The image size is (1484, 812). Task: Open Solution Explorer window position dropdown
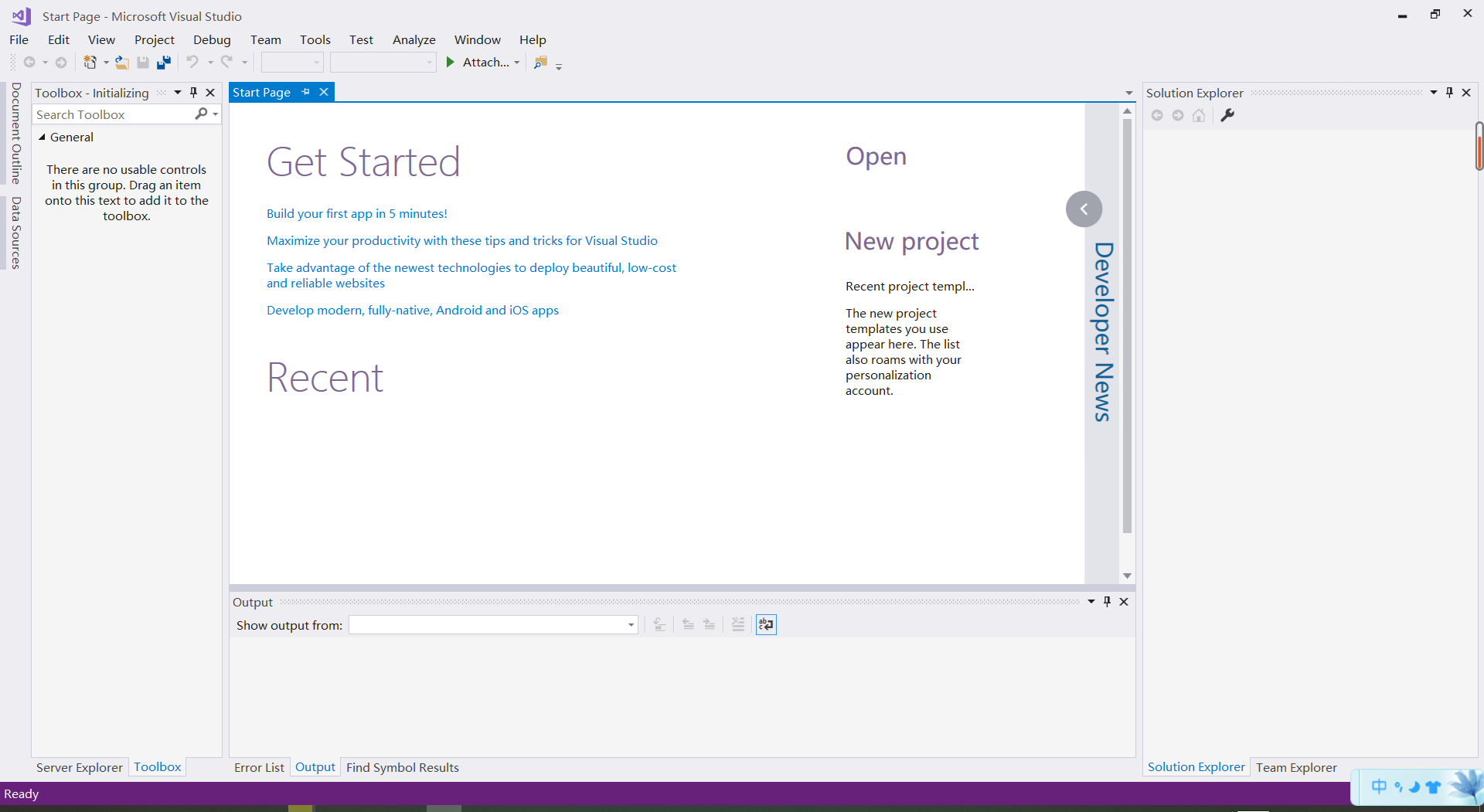coord(1434,92)
